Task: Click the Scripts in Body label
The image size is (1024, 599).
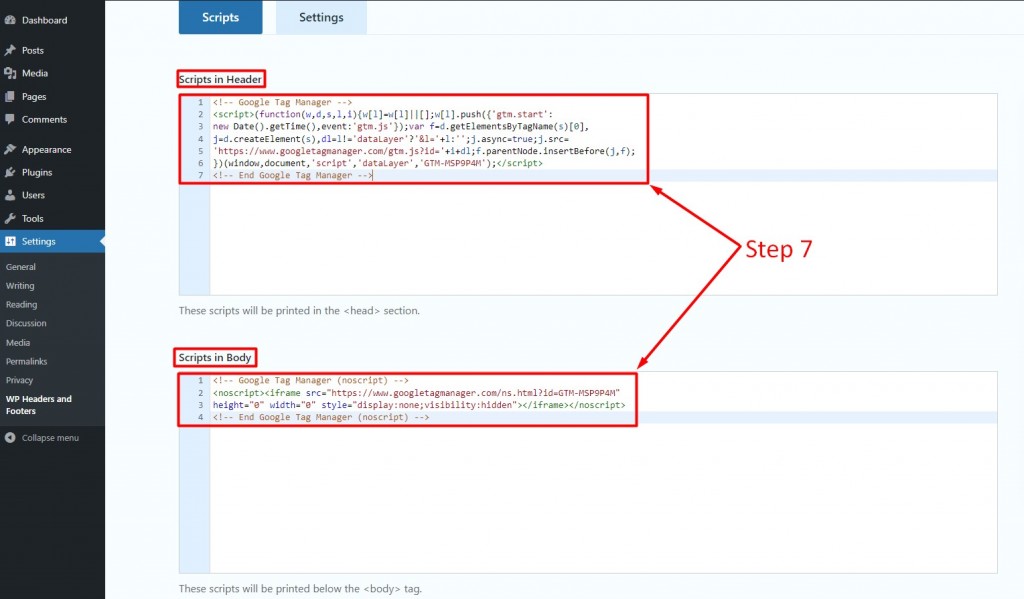Action: [x=215, y=357]
